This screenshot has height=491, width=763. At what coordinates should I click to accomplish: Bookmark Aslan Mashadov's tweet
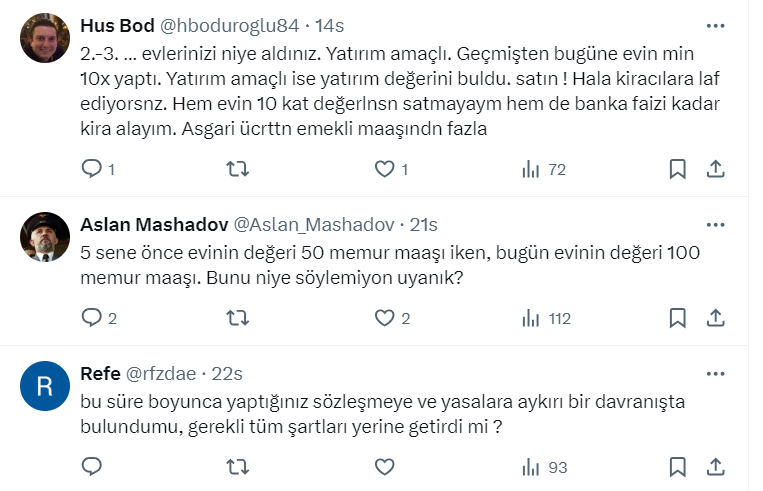[x=677, y=318]
